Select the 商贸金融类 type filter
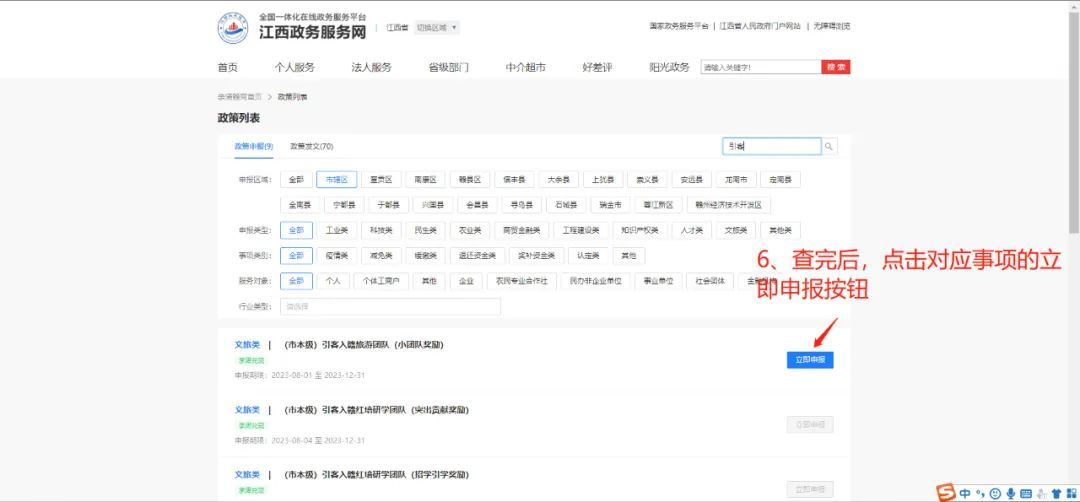This screenshot has width=1080, height=502. (521, 230)
